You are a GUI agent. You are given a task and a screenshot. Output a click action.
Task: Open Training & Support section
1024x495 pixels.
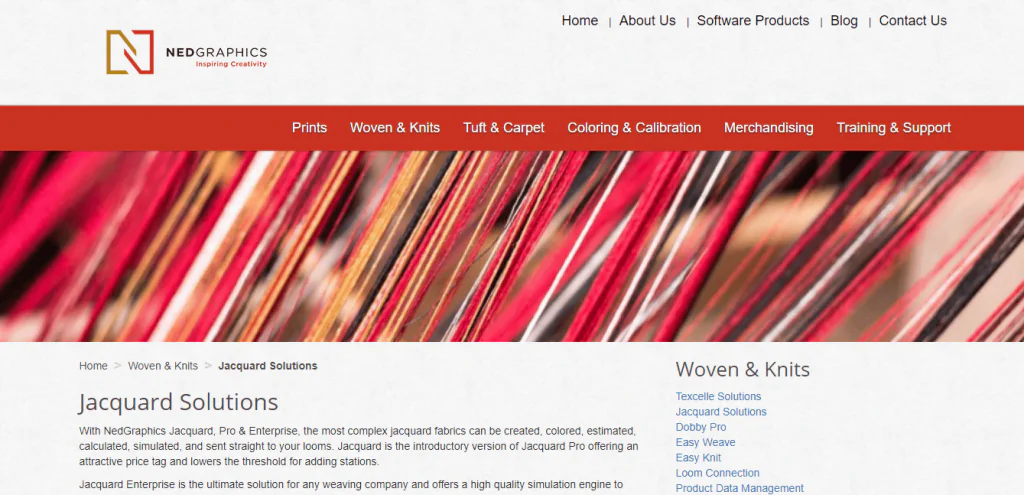tap(893, 128)
